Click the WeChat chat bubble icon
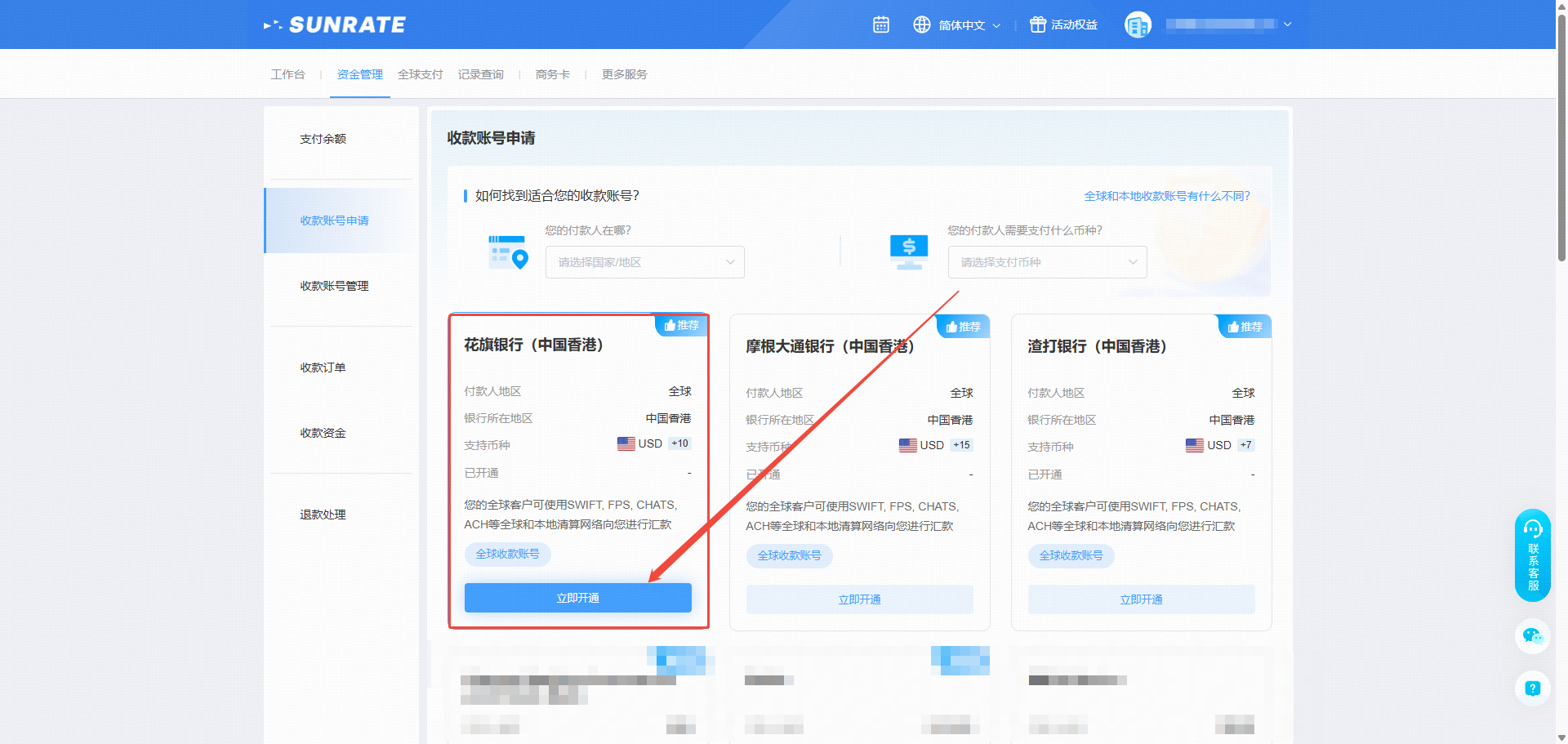 [x=1532, y=635]
